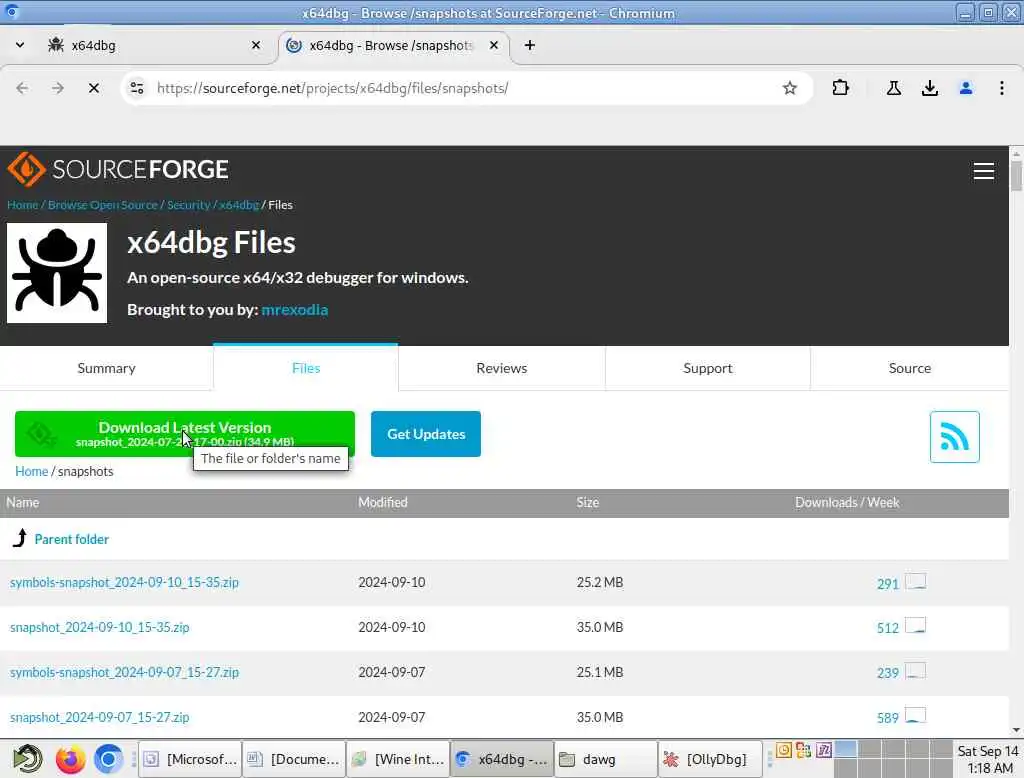1024x778 pixels.
Task: Click Home in the header breadcrumb
Action: coord(22,205)
